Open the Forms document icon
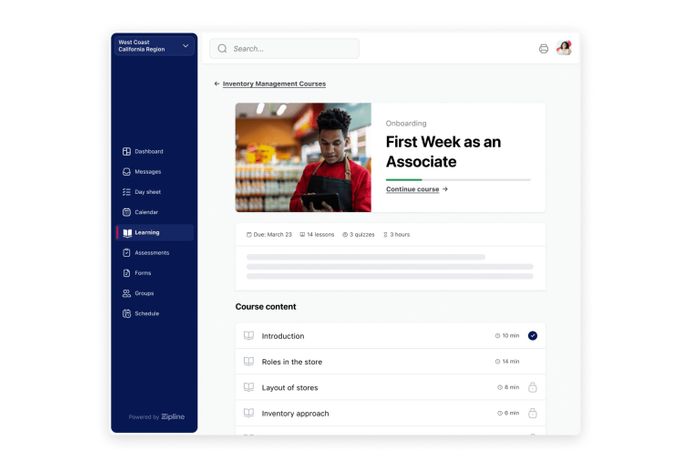Viewport: 700px width, 467px height. (x=126, y=273)
